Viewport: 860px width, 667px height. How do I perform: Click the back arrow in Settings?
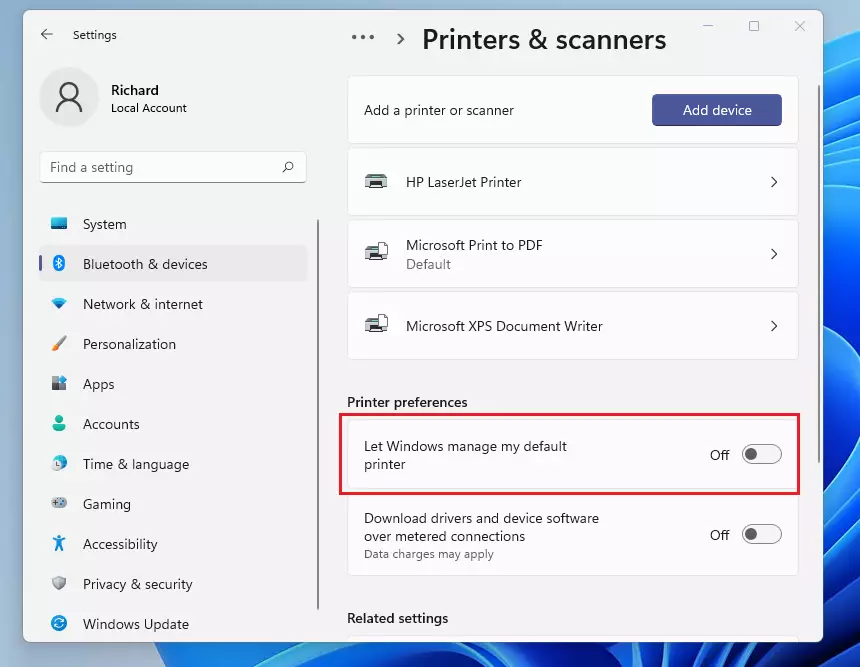point(47,35)
